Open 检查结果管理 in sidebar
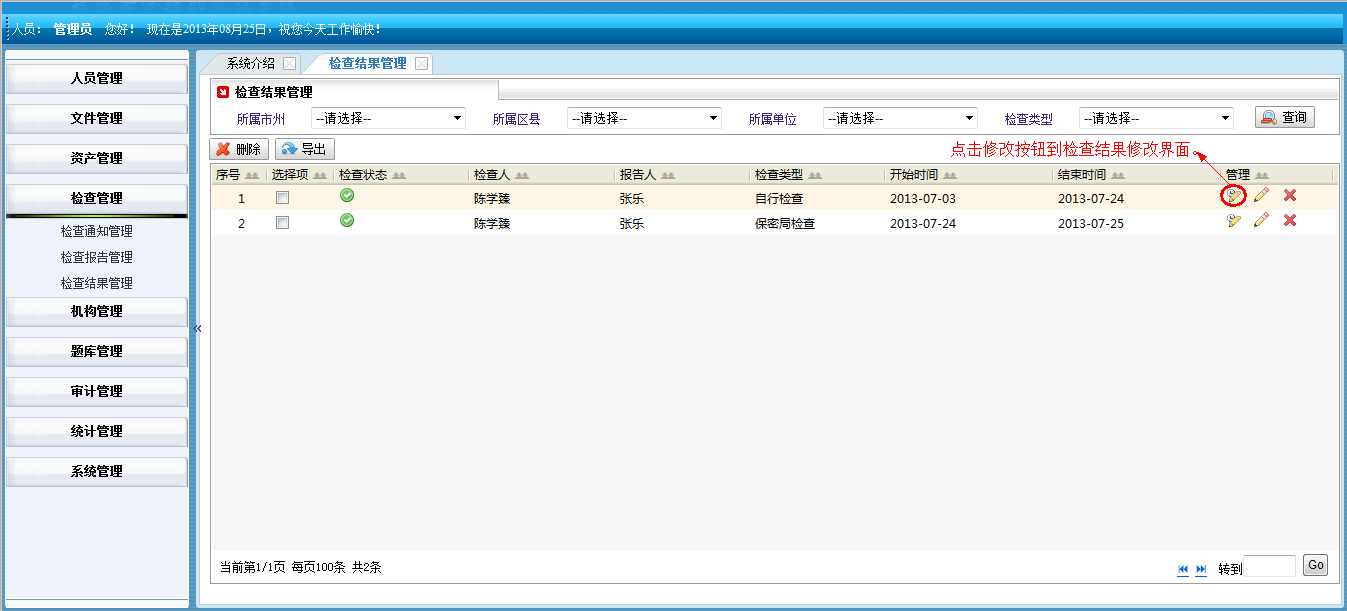Viewport: 1347px width, 611px height. [x=96, y=283]
